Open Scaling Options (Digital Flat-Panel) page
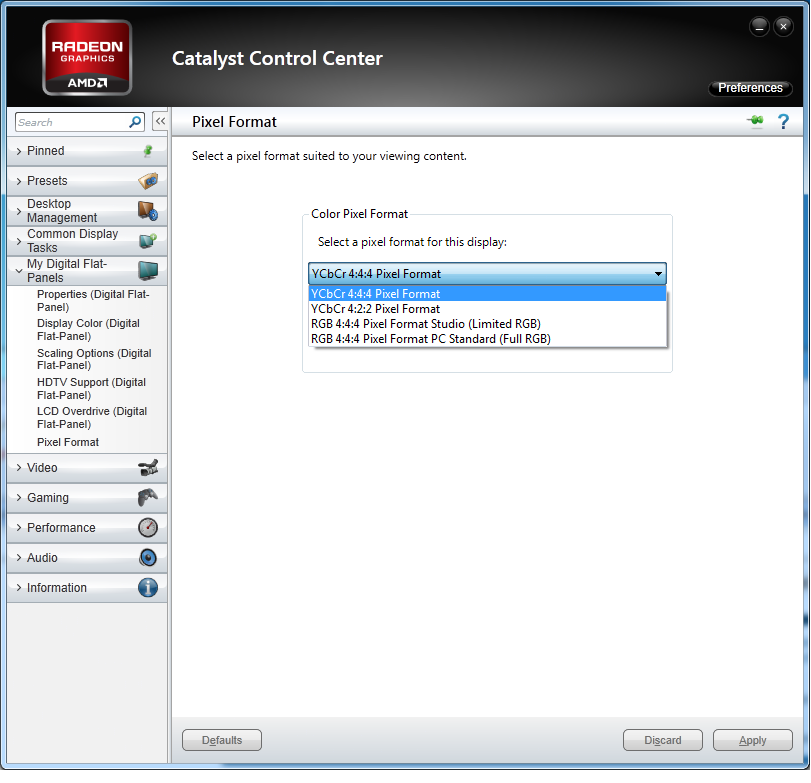 [x=94, y=359]
